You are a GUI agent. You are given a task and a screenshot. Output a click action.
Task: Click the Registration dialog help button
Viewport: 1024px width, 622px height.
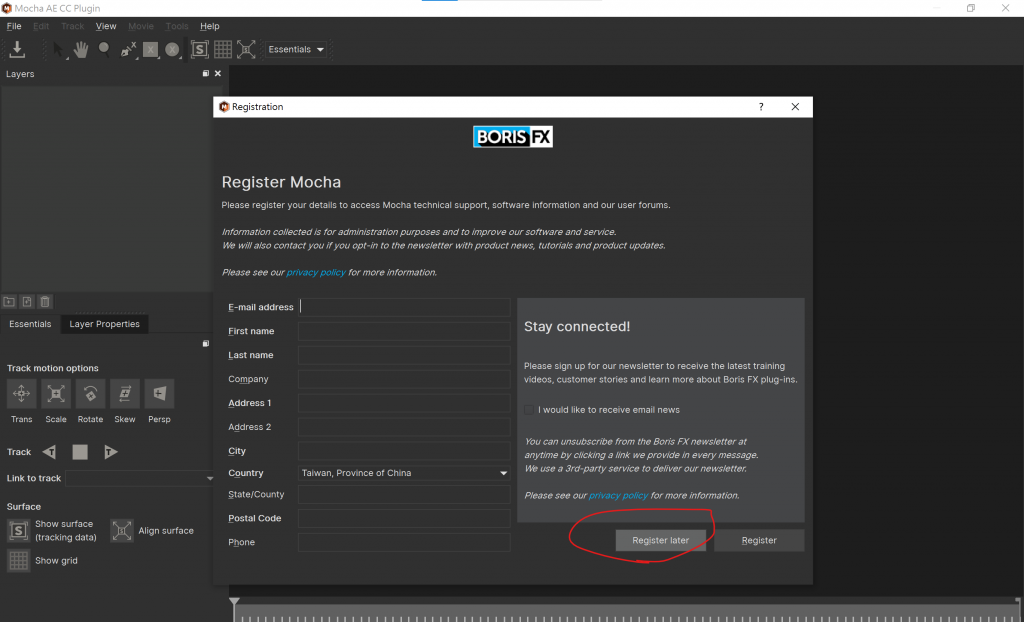pyautogui.click(x=761, y=107)
